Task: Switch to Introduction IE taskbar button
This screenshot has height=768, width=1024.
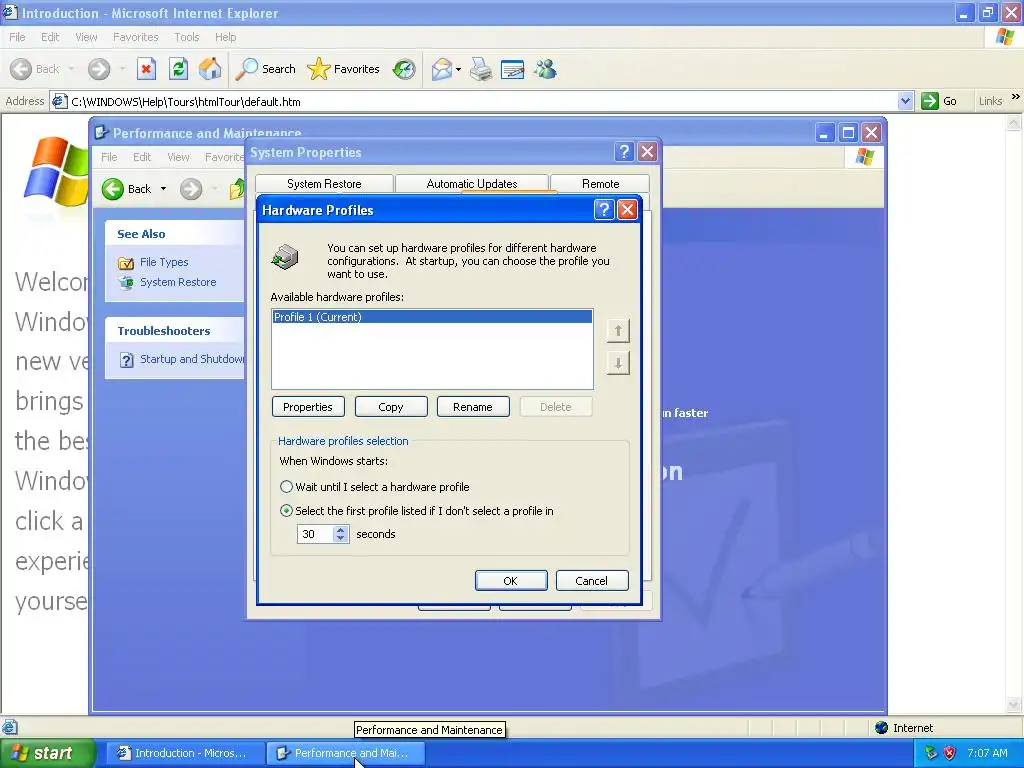Action: (x=184, y=753)
